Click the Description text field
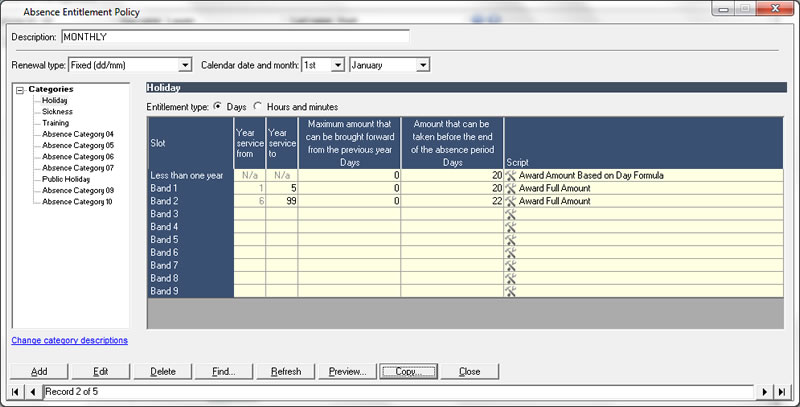 (x=235, y=37)
